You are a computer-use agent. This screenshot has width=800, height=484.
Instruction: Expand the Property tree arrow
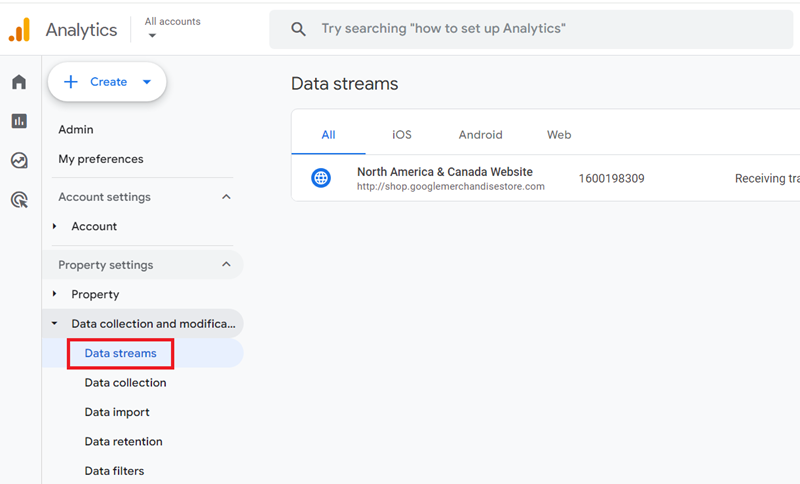point(55,294)
